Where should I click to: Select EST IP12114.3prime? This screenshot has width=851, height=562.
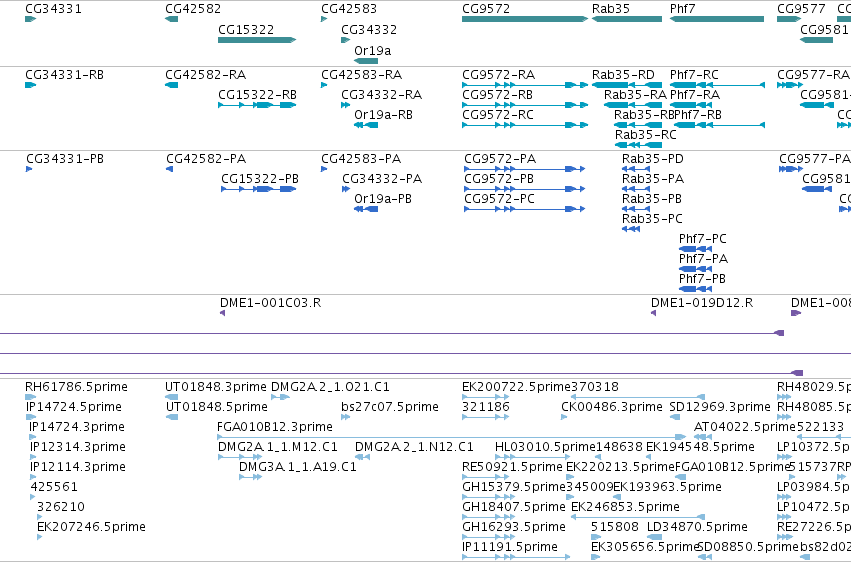(78, 467)
